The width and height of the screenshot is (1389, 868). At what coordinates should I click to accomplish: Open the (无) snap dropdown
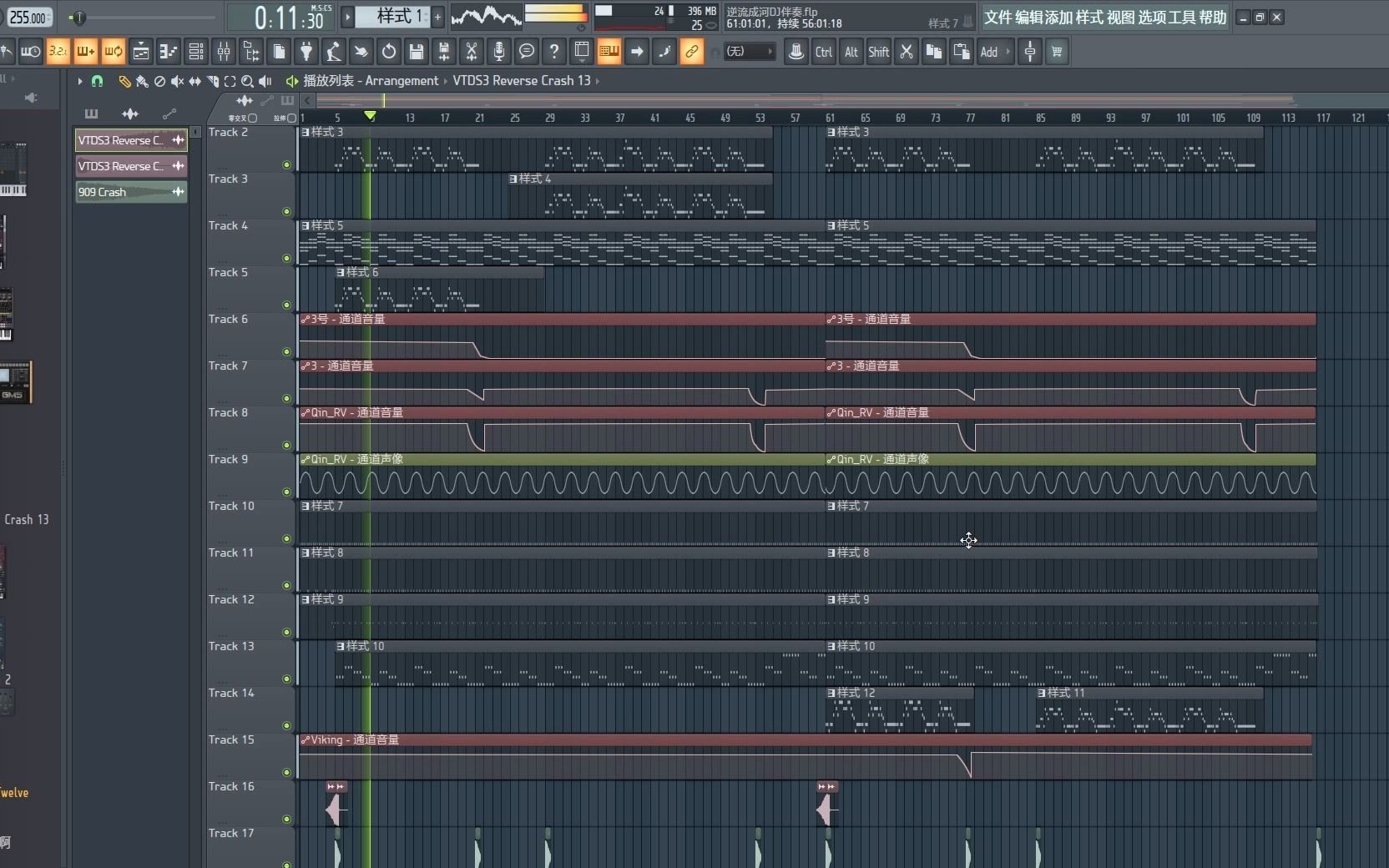pos(749,52)
